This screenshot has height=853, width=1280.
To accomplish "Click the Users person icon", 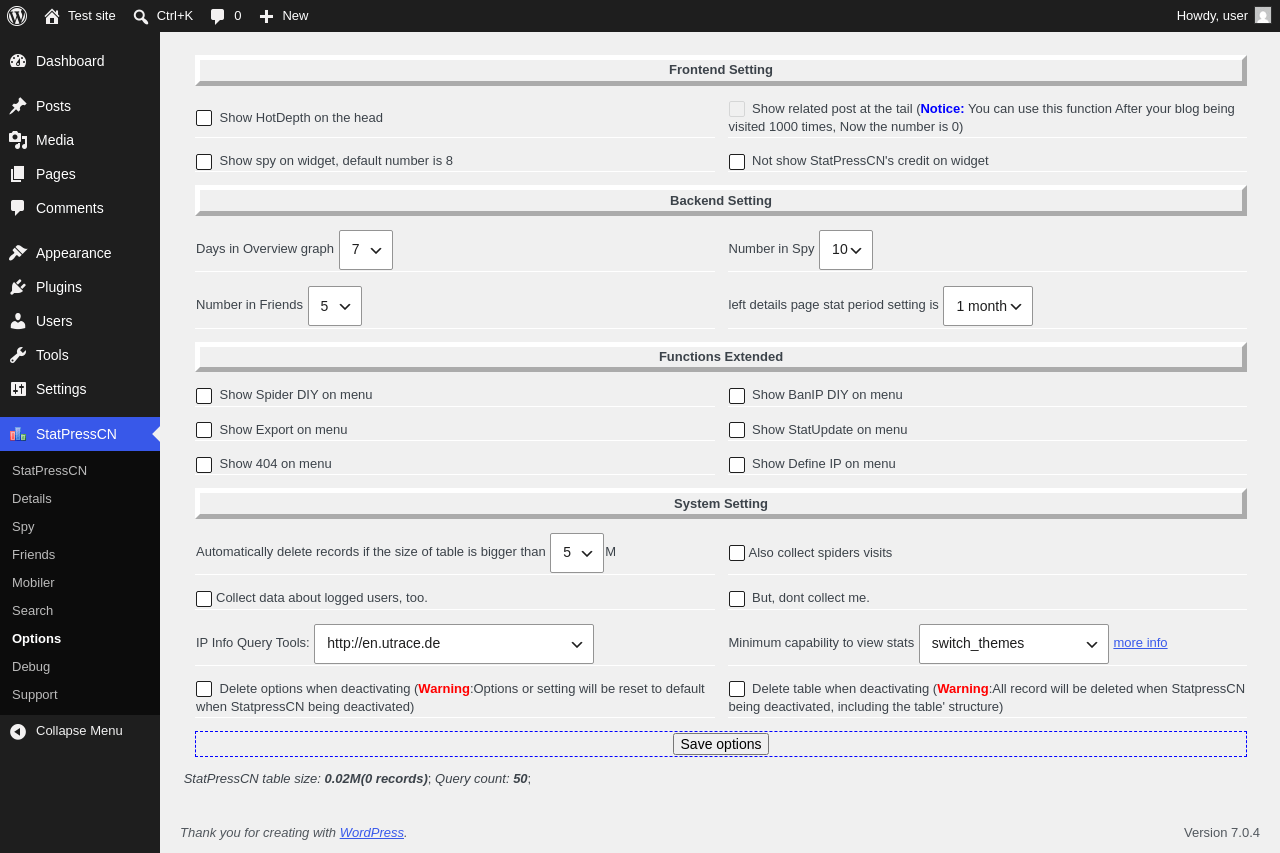I will pyautogui.click(x=18, y=321).
